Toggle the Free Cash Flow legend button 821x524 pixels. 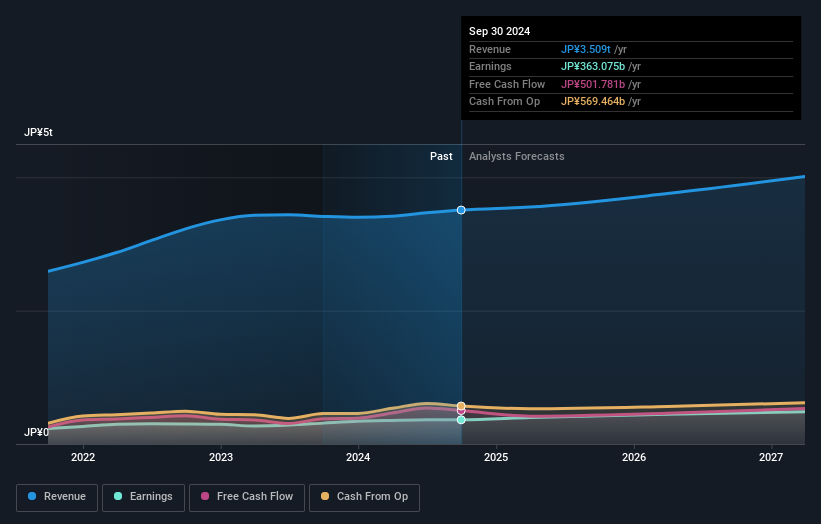click(247, 497)
